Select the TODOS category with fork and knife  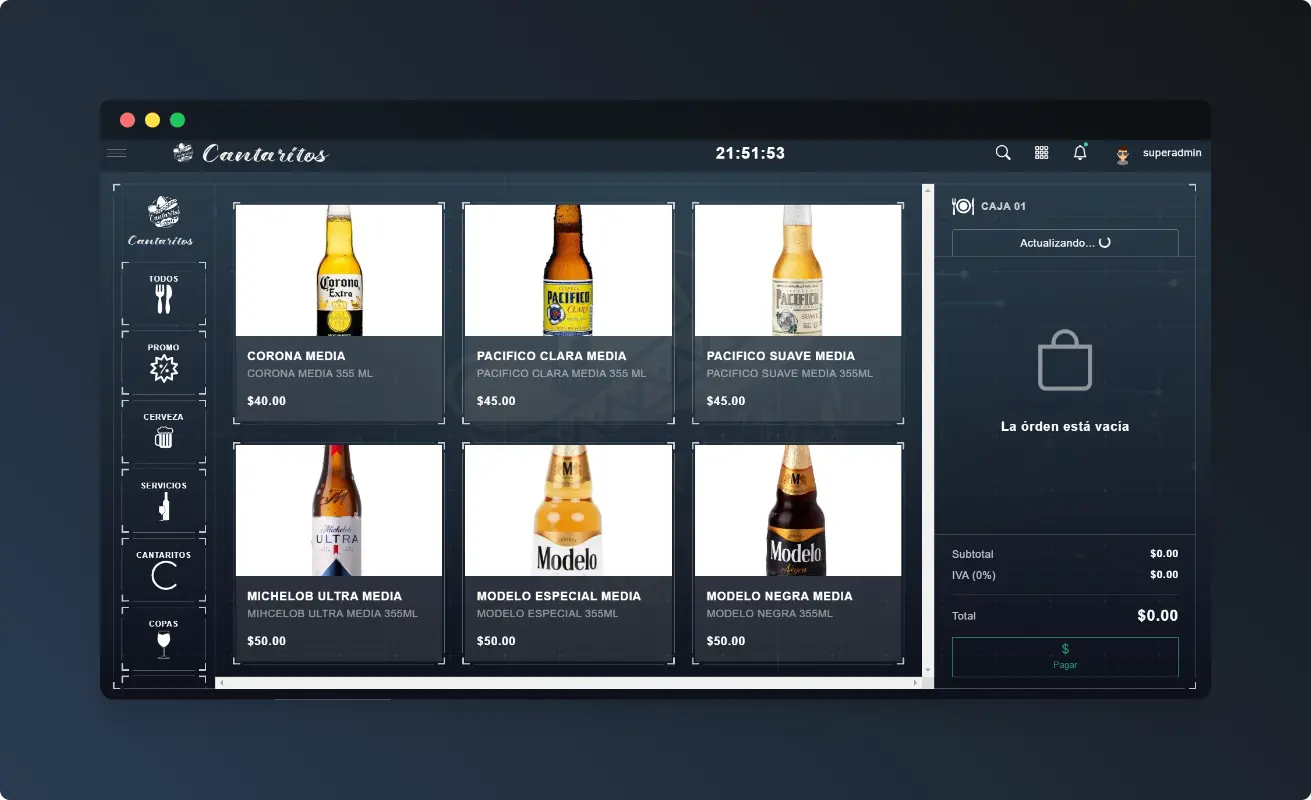click(164, 295)
